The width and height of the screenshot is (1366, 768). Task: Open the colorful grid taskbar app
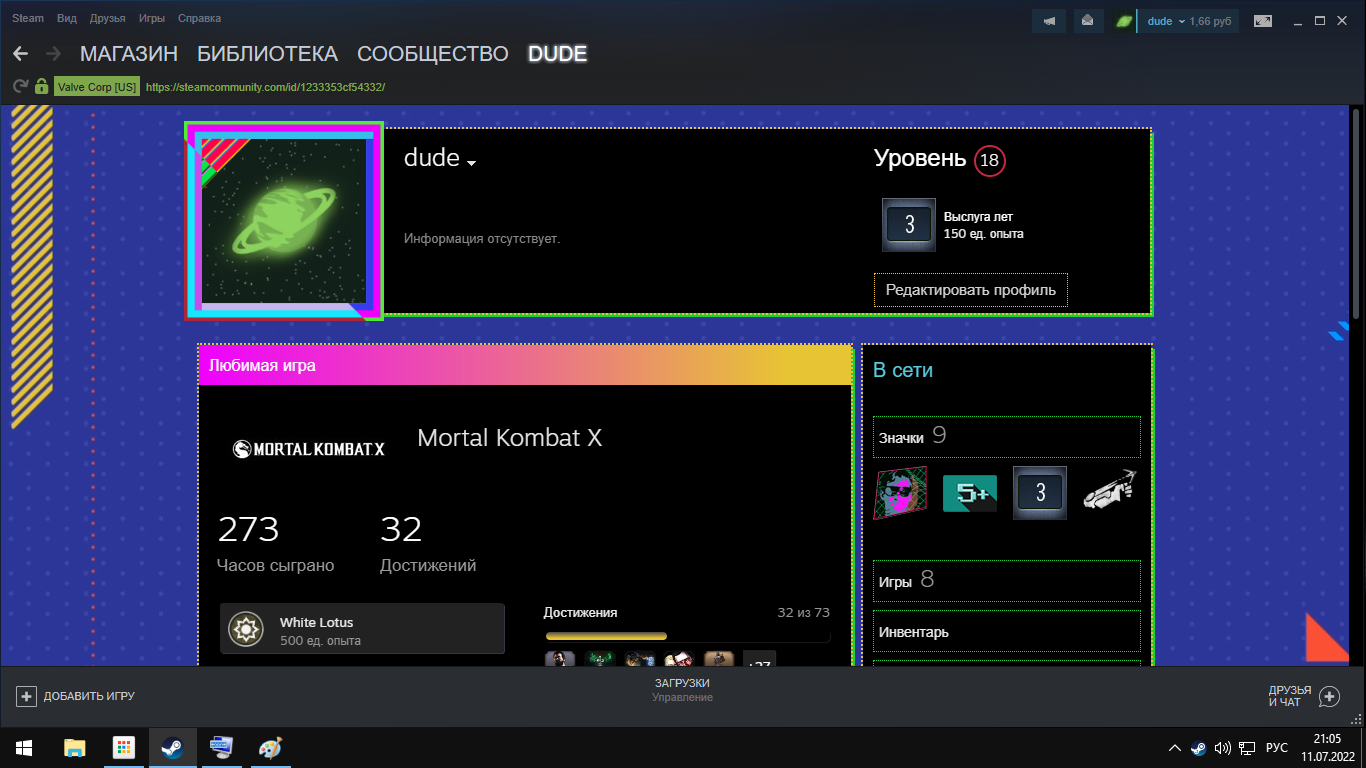tap(124, 747)
